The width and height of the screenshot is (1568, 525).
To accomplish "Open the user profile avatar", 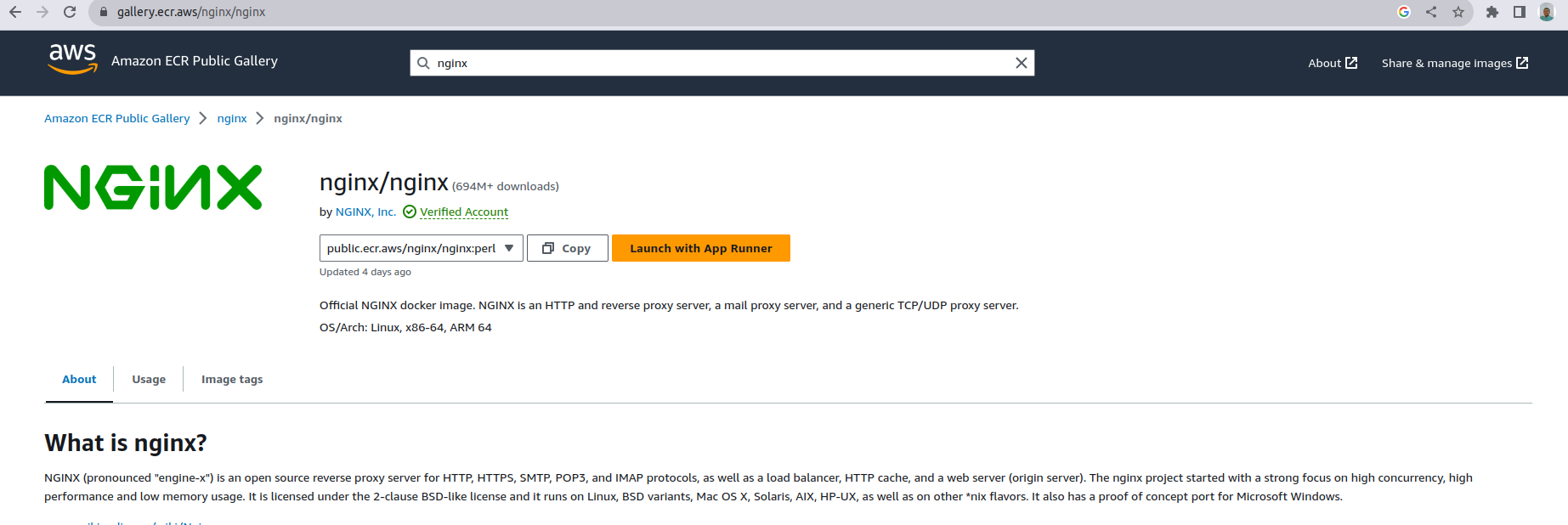I will [x=1547, y=12].
